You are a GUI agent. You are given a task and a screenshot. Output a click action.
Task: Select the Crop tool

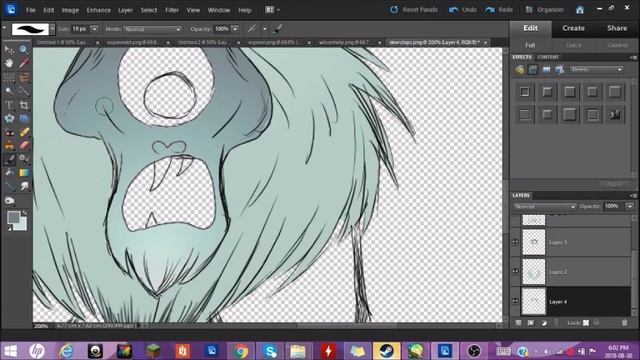pyautogui.click(x=24, y=105)
